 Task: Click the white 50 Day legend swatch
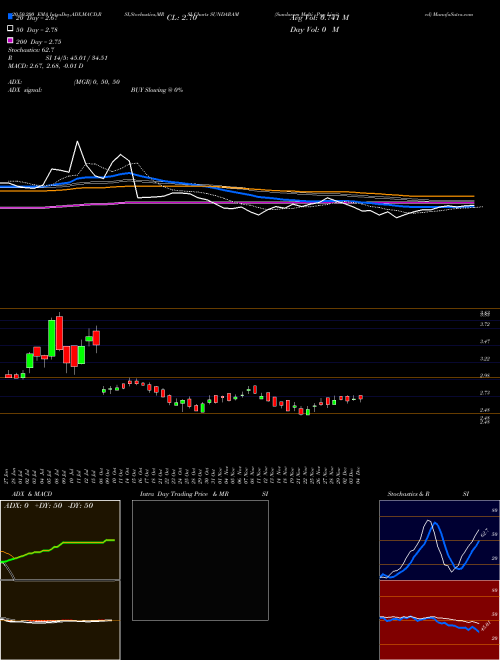coord(10,29)
